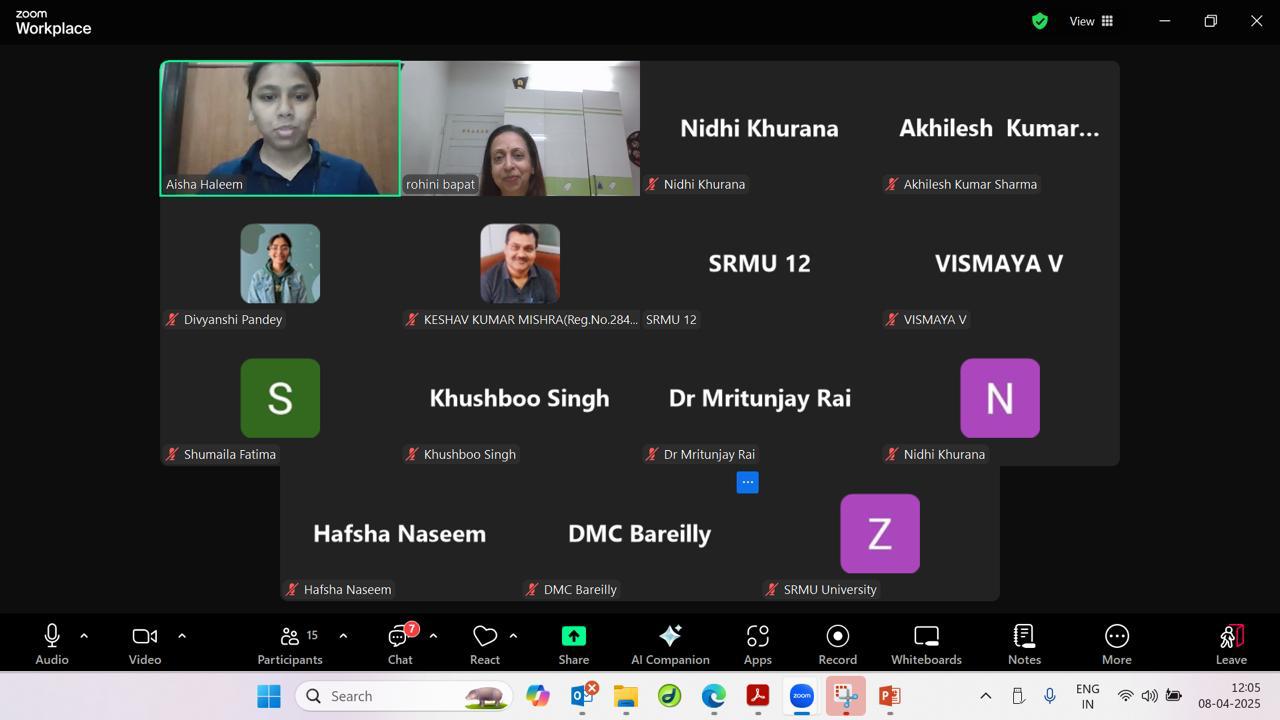Click the green encryption shield icon
The height and width of the screenshot is (720, 1280).
click(x=1040, y=21)
